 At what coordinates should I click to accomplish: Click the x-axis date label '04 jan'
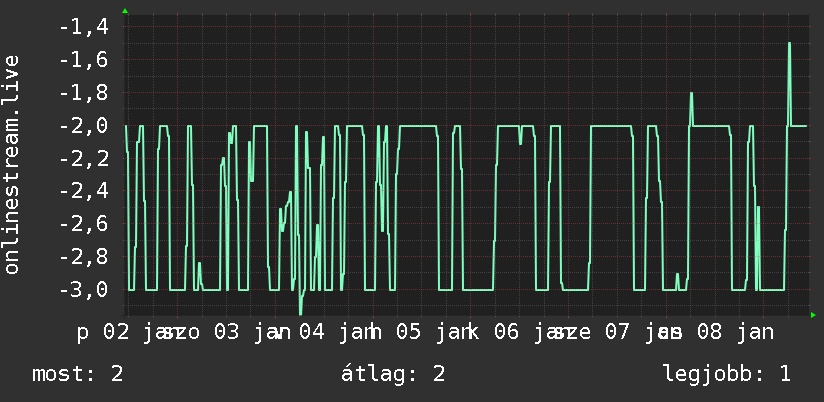(x=337, y=333)
